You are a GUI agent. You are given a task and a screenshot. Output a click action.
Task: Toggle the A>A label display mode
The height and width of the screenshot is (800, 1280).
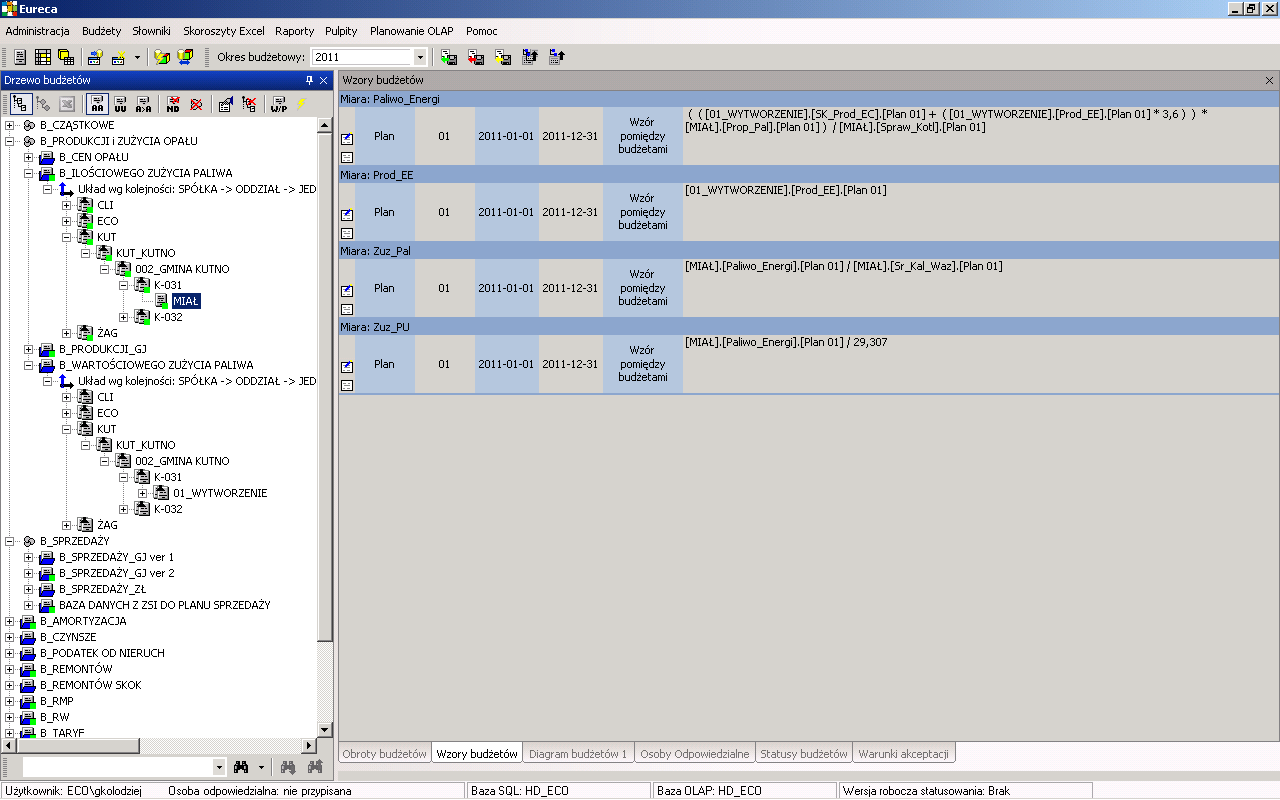144,103
